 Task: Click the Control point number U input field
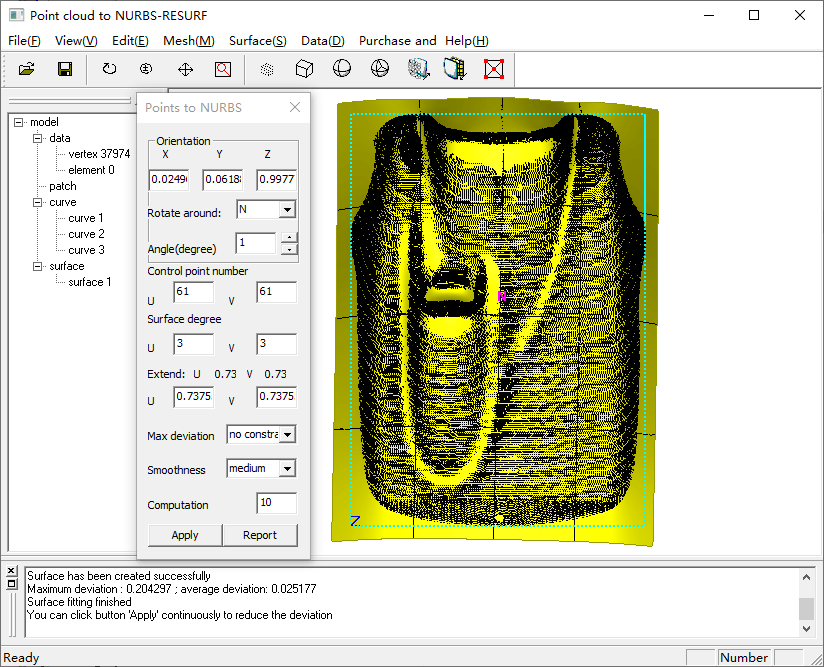[192, 291]
